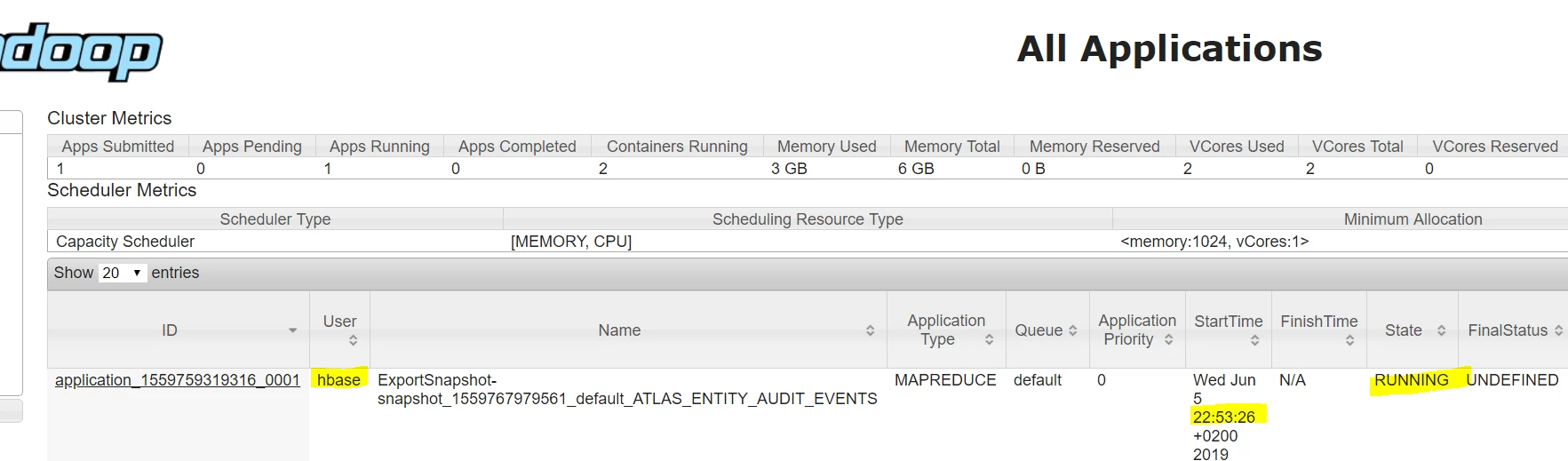Sort by Application Priority arrows
The width and height of the screenshot is (1568, 461).
click(1168, 339)
